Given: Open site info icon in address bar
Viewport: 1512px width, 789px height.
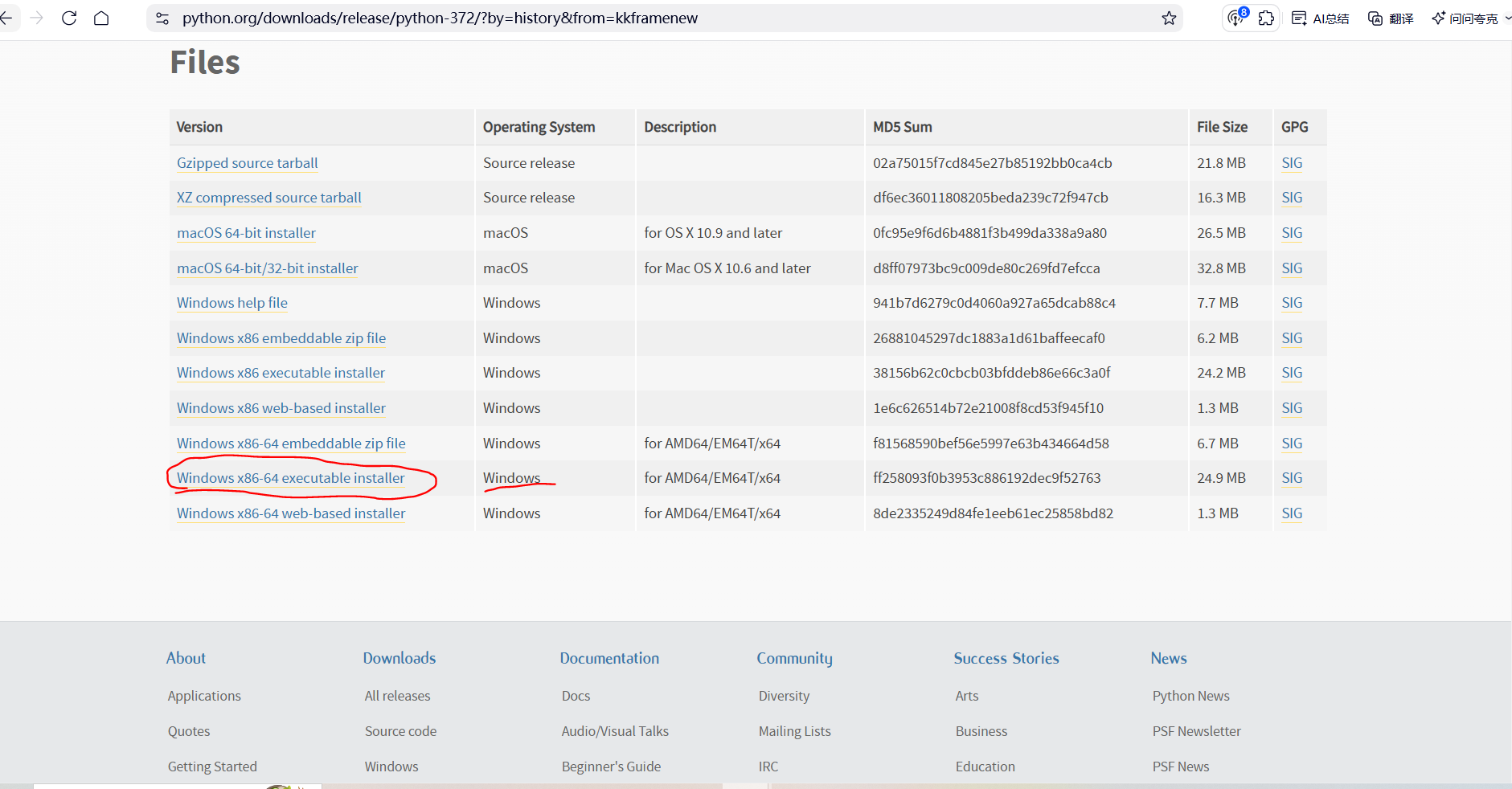Looking at the screenshot, I should [162, 18].
